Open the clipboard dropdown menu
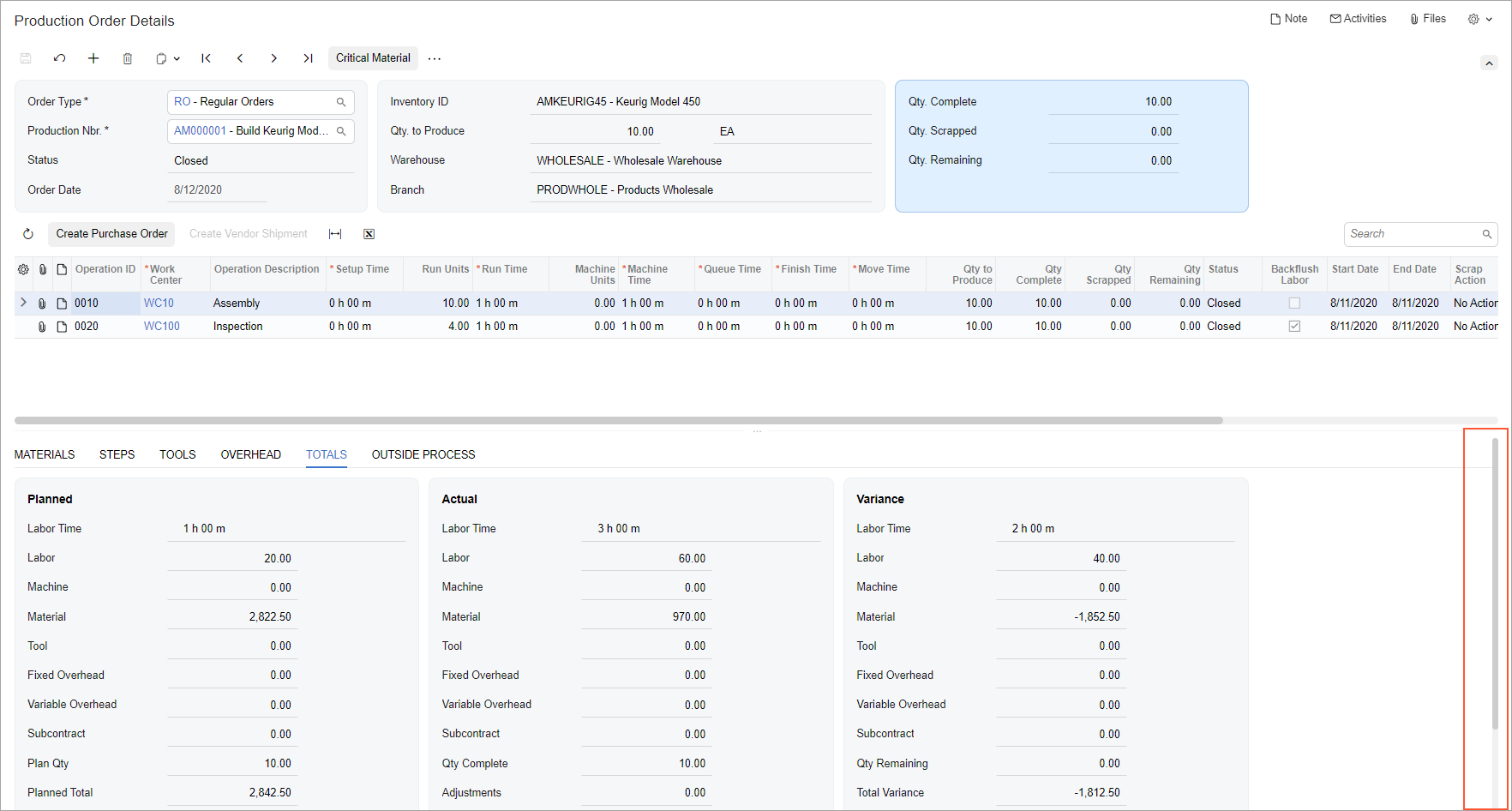This screenshot has height=811, width=1512. (x=168, y=58)
